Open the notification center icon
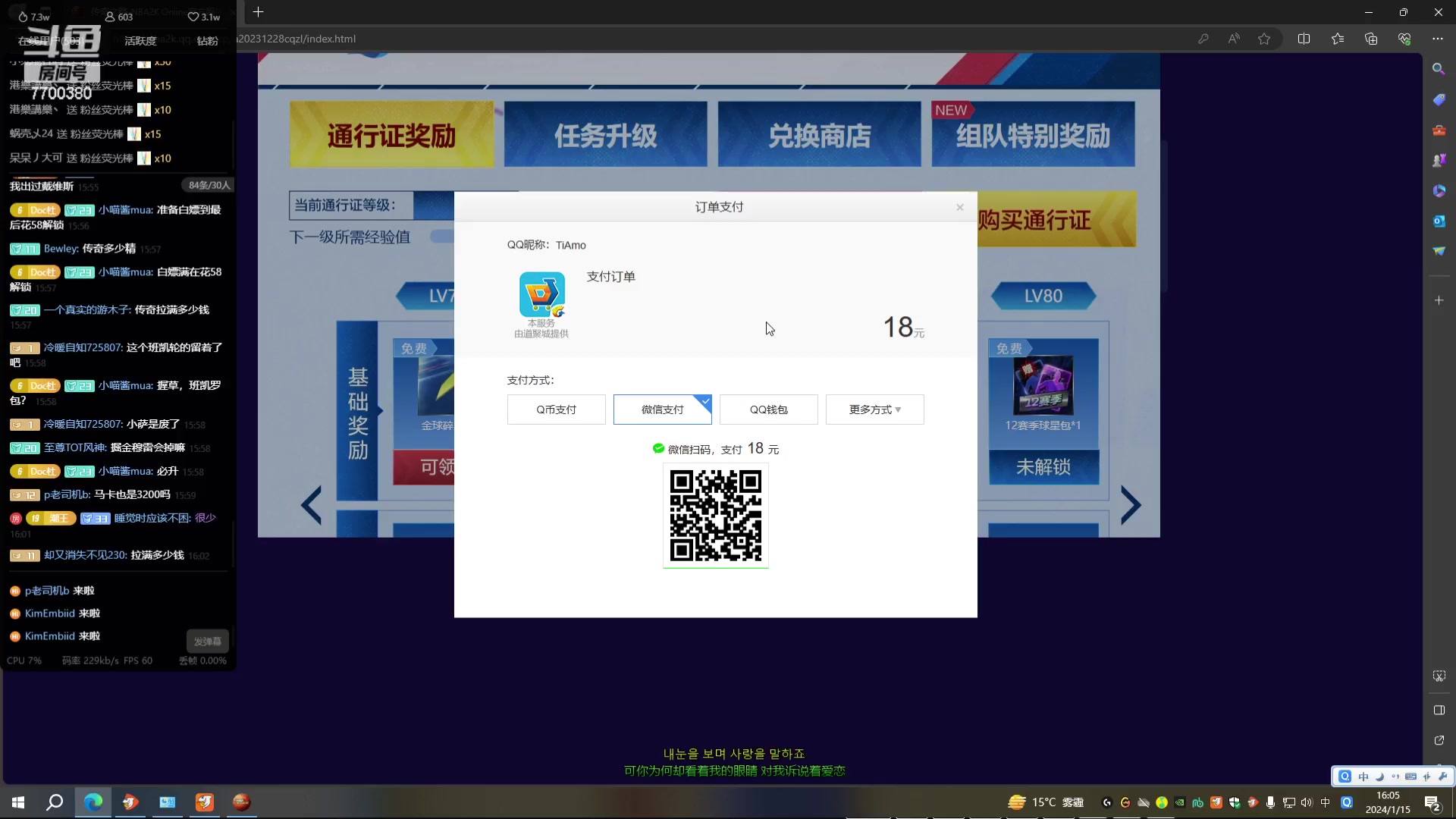This screenshot has width=1456, height=819. (x=1432, y=803)
